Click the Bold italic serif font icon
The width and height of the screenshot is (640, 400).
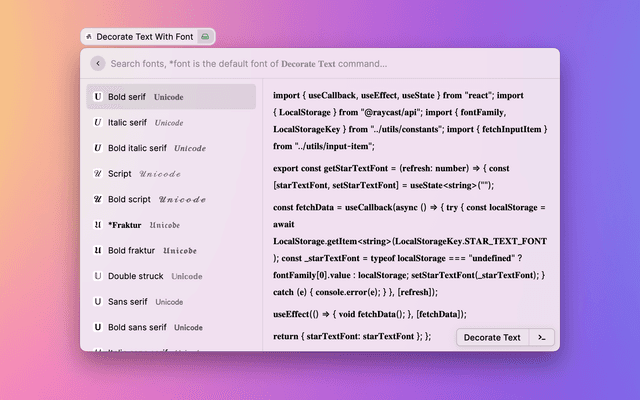97,148
